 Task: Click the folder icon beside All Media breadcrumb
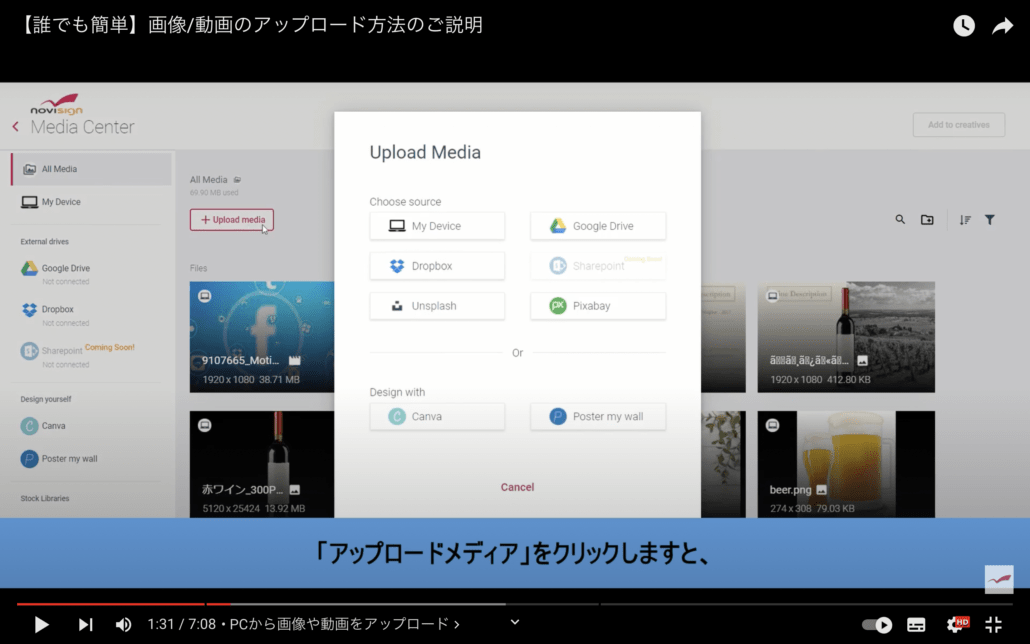[237, 179]
